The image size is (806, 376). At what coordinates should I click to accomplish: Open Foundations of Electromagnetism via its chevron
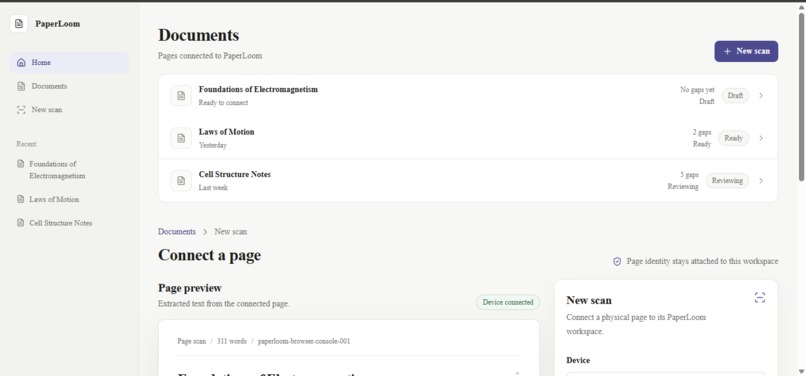(761, 96)
